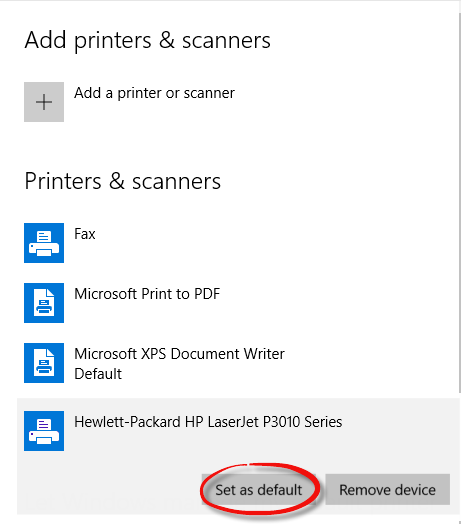Screen dimensions: 461x524
Task: Click blank space right of Fax entry
Action: (x=267, y=243)
